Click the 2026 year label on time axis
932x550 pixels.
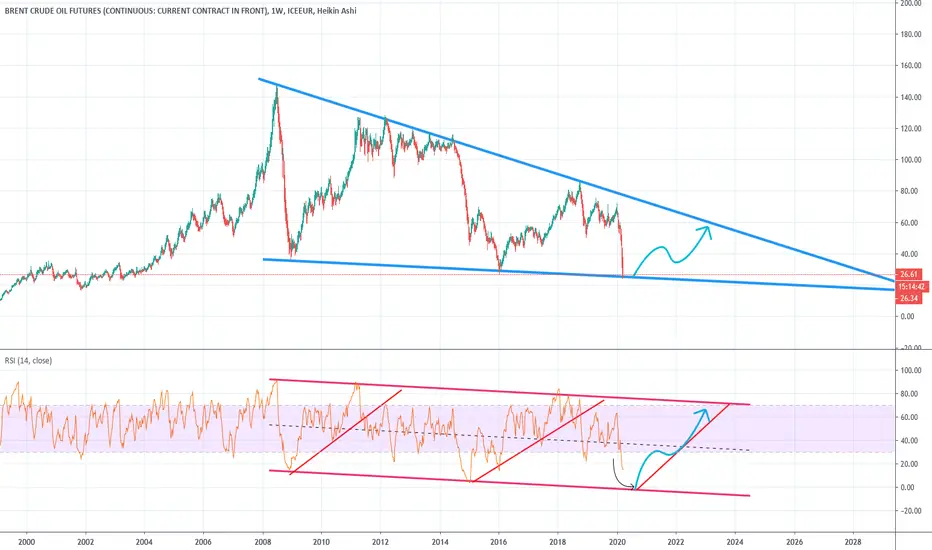[x=794, y=542]
